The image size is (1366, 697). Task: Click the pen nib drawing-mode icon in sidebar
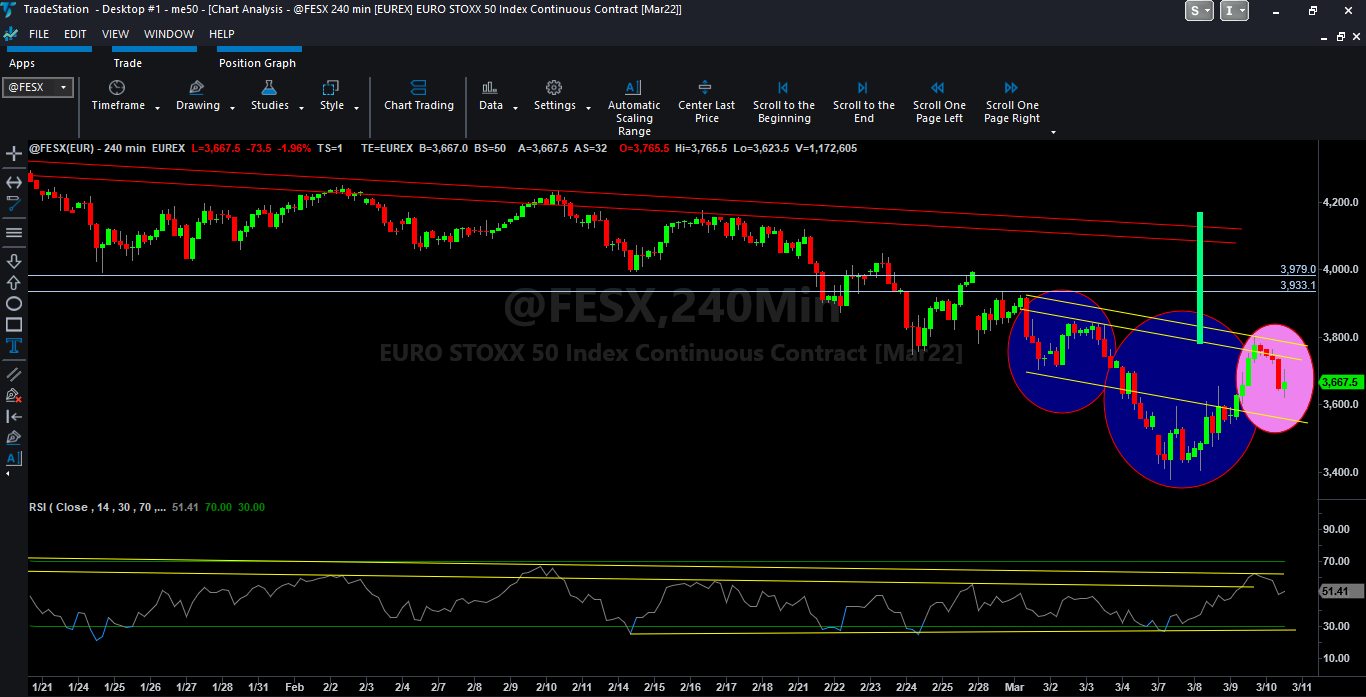point(14,437)
